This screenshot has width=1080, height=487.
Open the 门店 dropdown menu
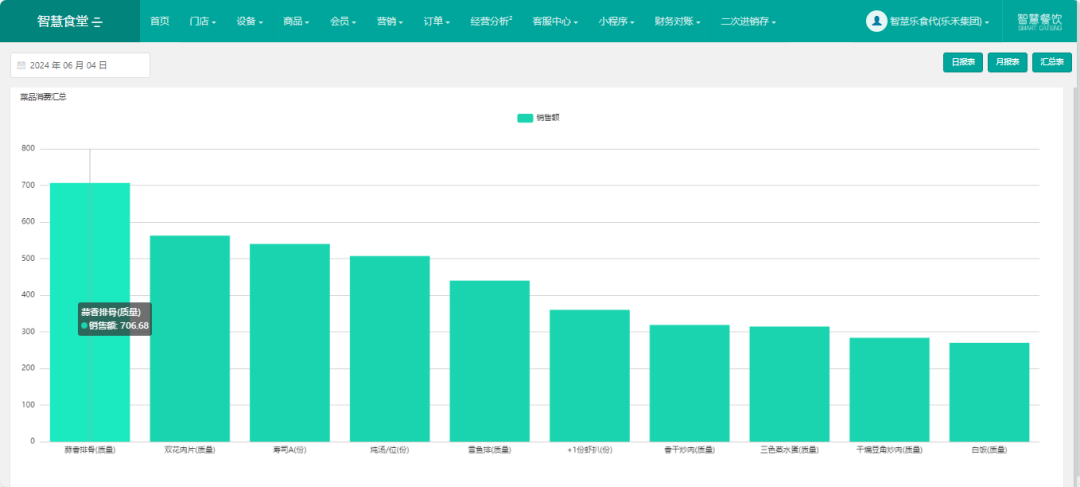point(202,21)
